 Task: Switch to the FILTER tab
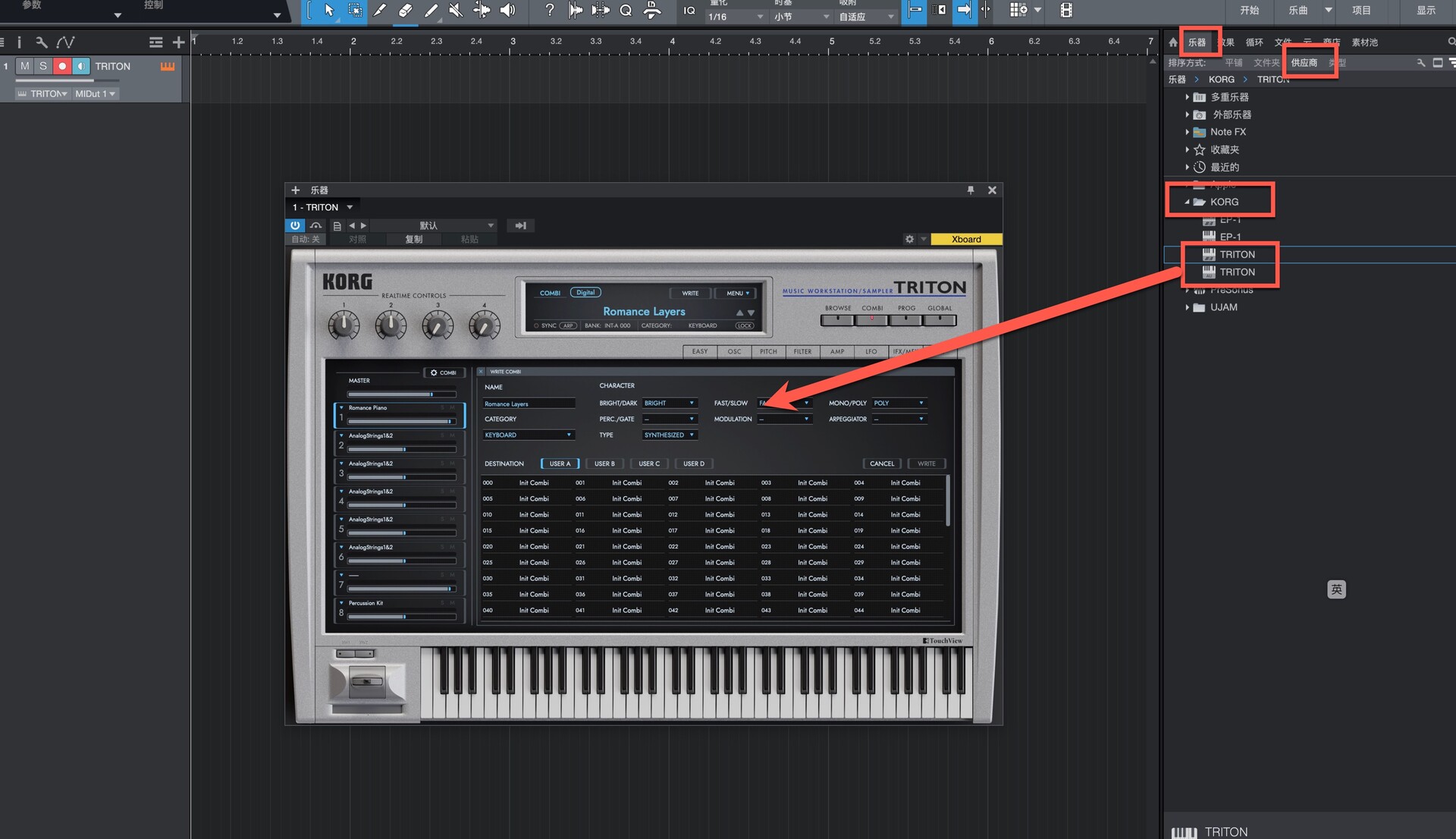coord(802,351)
